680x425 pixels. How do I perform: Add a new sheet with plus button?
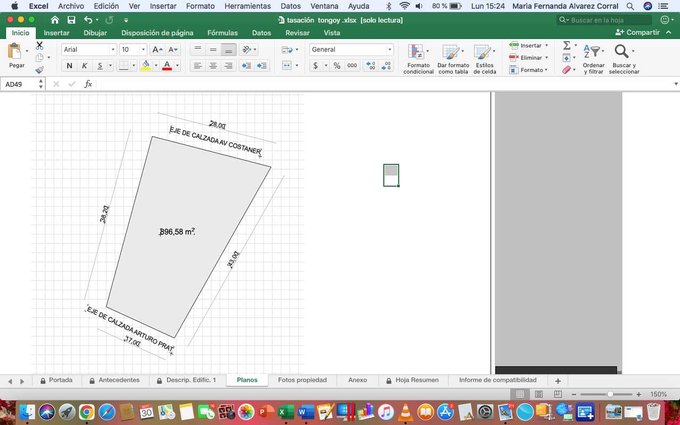558,380
